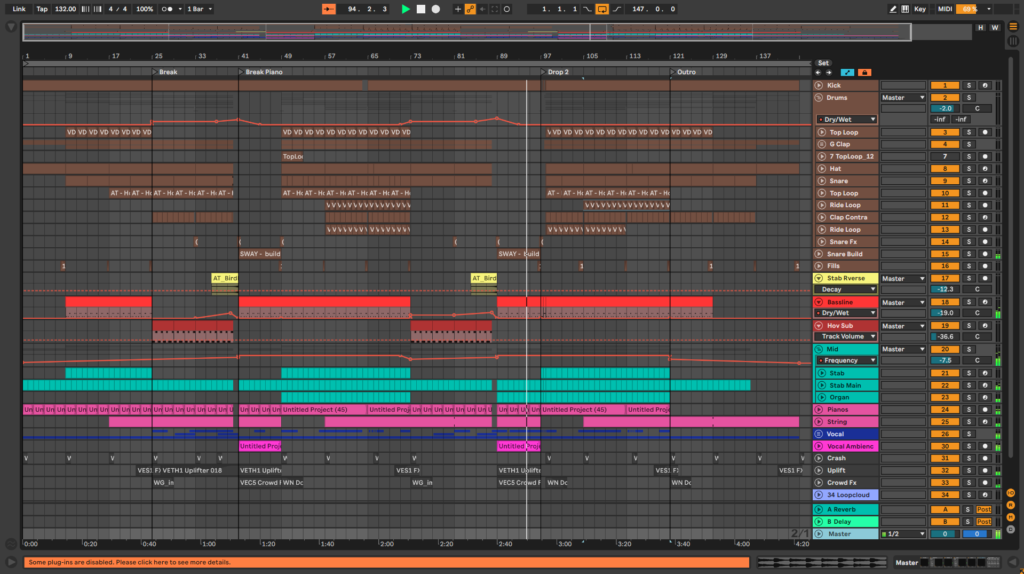Click the Key map mode button
The width and height of the screenshot is (1024, 574).
(x=919, y=9)
